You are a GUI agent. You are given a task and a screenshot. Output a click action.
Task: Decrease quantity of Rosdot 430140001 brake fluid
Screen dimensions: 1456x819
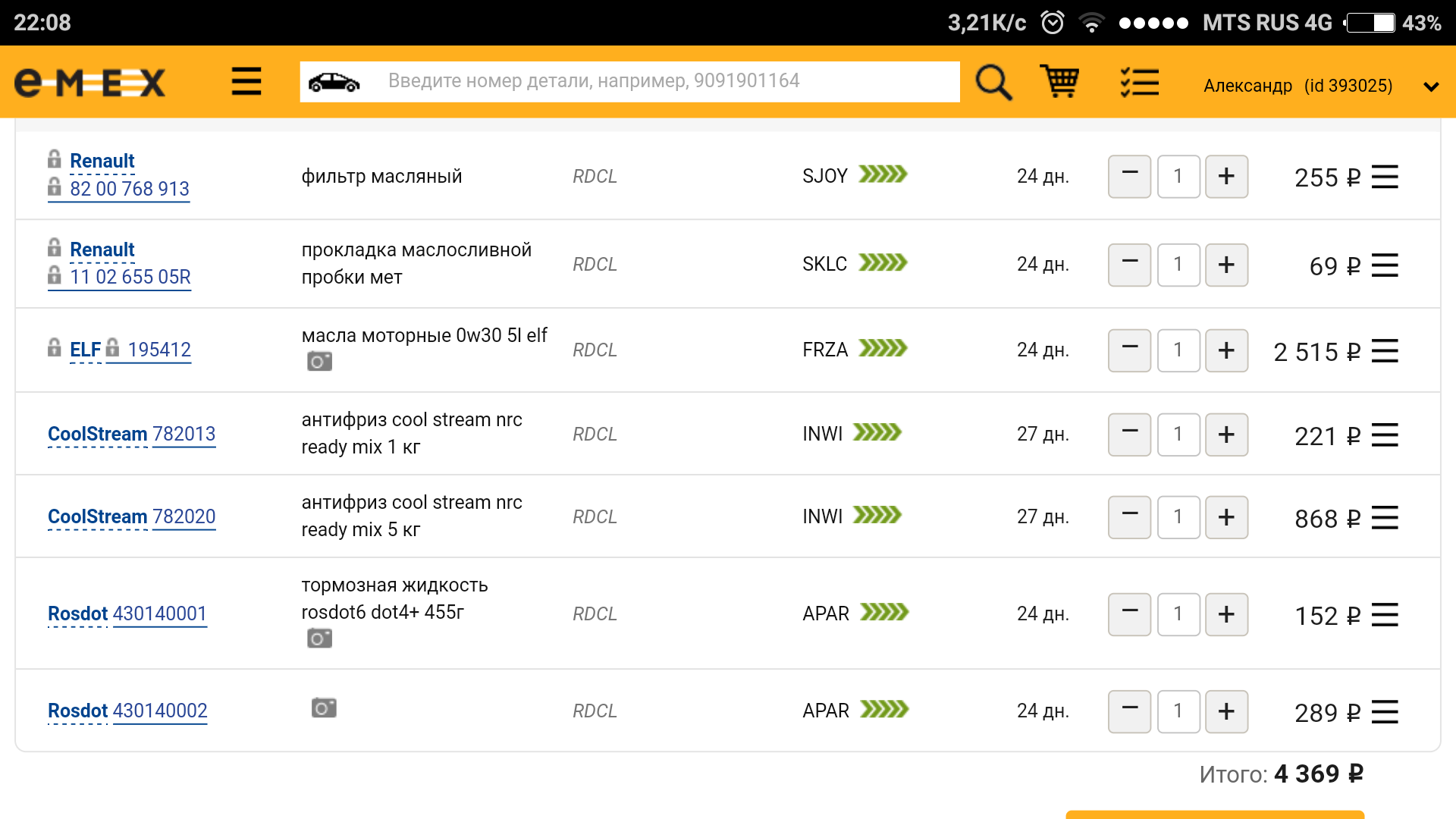pos(1129,614)
